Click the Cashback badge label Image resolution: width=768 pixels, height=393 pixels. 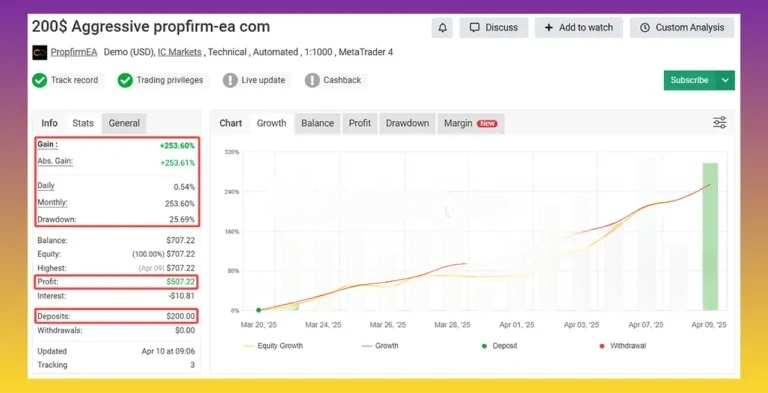[342, 80]
